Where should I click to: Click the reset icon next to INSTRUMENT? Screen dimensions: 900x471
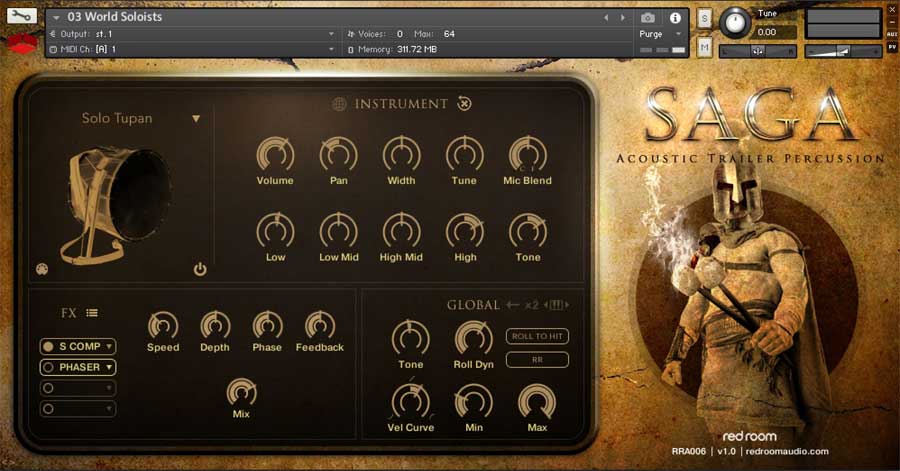[x=464, y=104]
